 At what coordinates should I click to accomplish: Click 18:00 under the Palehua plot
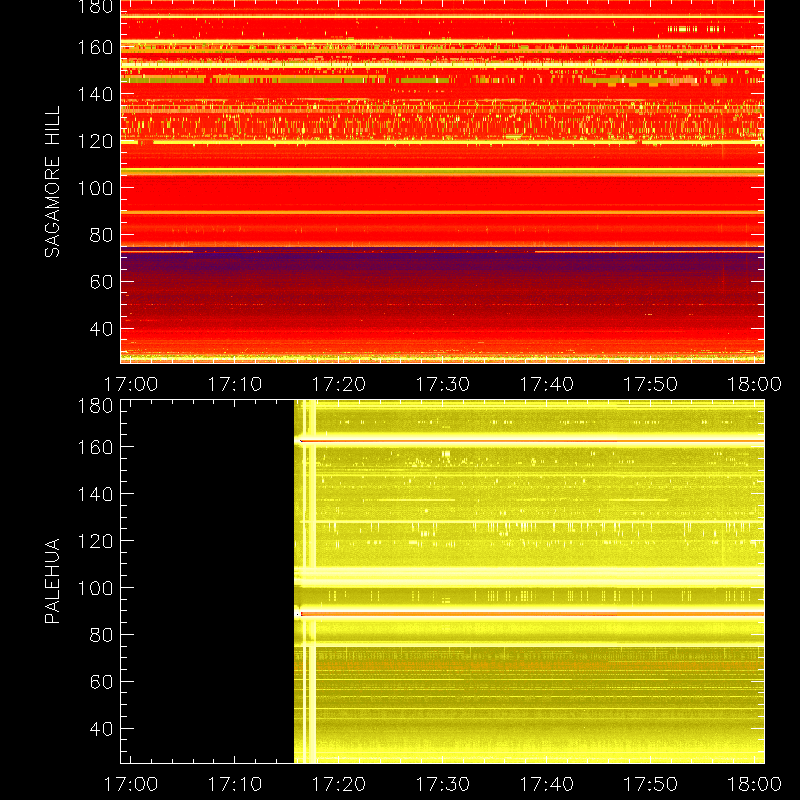(754, 784)
